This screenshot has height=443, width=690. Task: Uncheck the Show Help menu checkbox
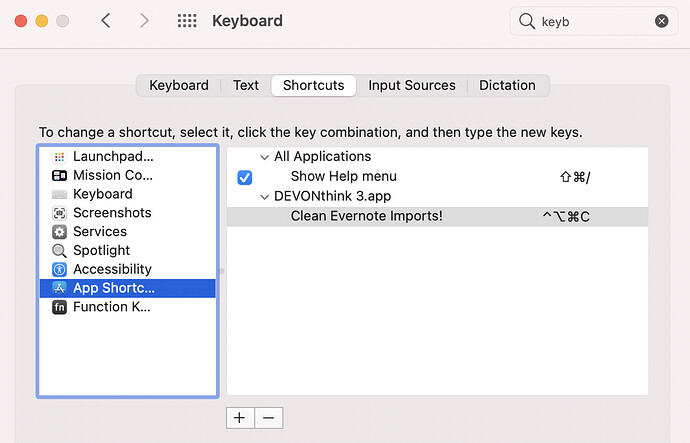[x=245, y=177]
